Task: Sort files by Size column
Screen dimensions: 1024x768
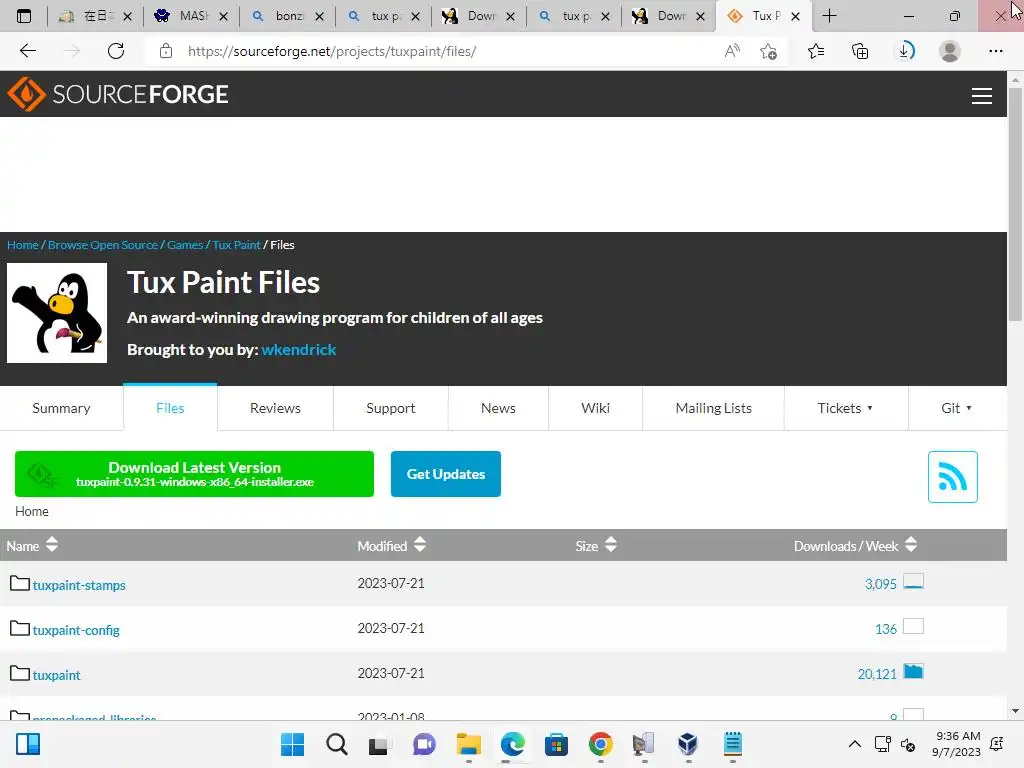Action: [x=596, y=545]
